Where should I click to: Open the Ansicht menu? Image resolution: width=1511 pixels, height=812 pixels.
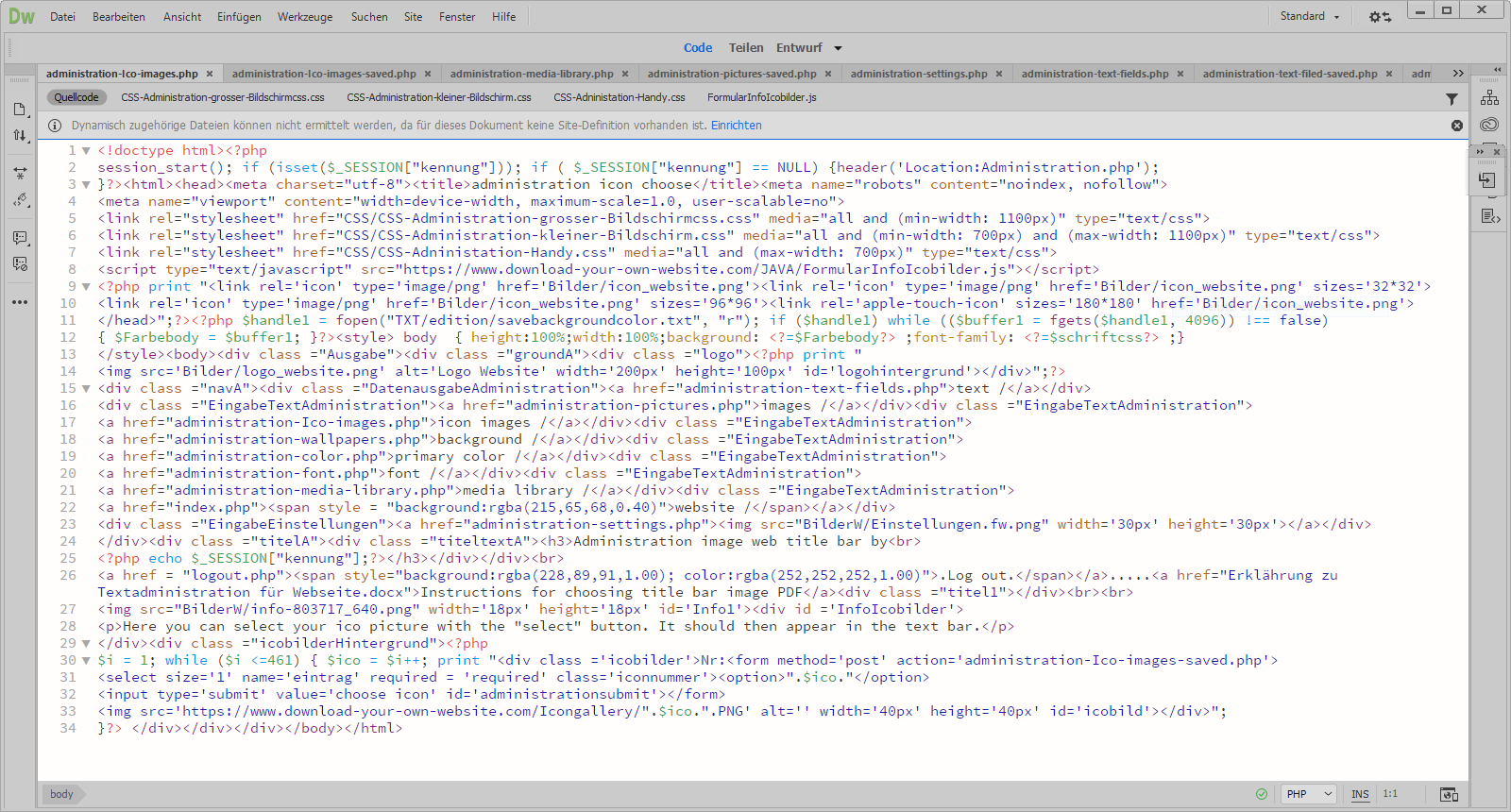(x=182, y=17)
